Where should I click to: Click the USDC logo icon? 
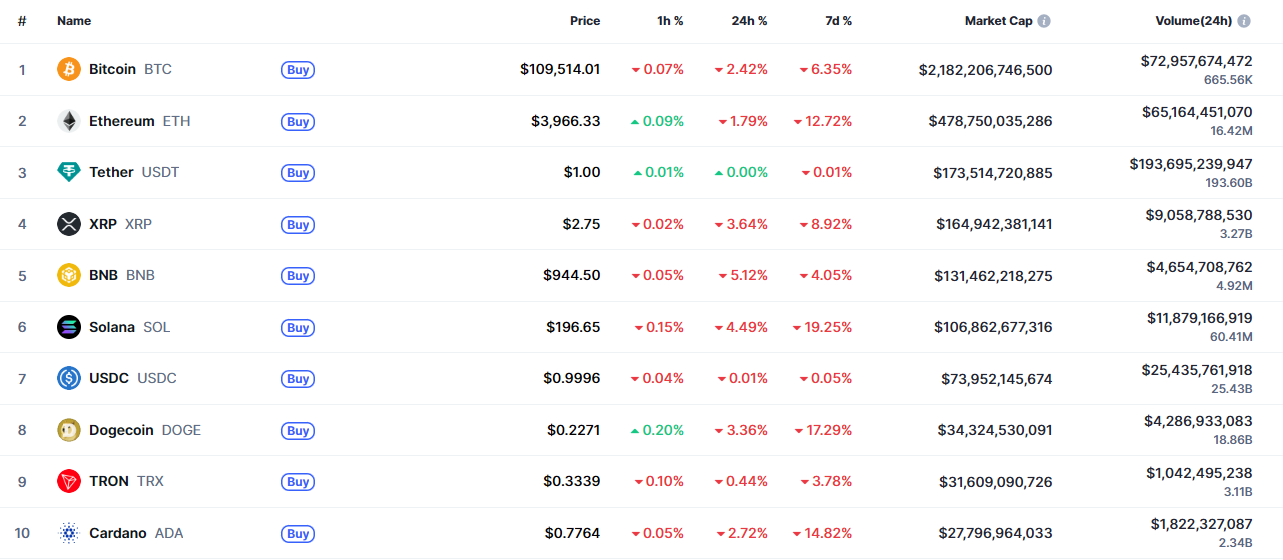(69, 378)
